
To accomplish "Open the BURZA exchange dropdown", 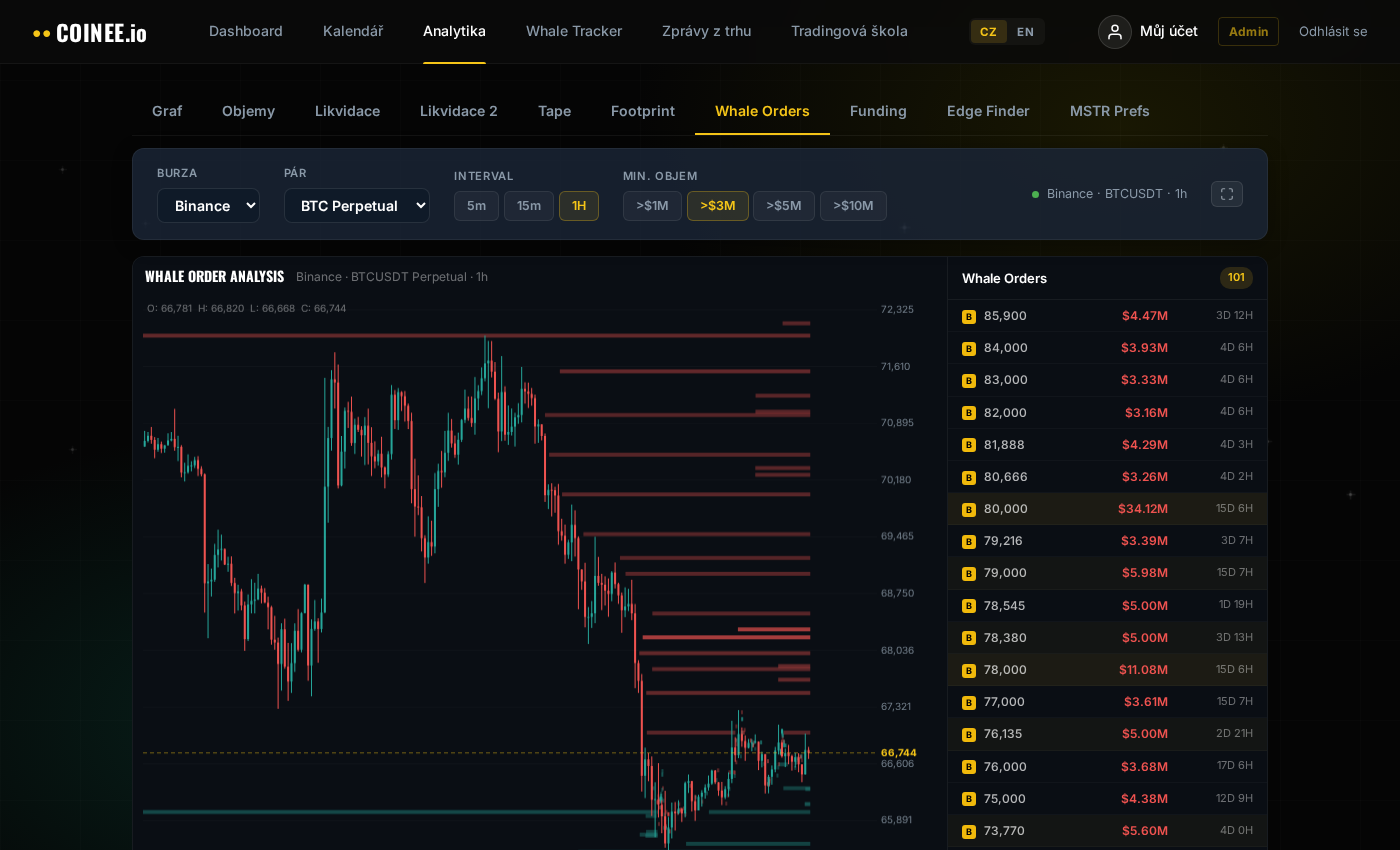I will pos(208,205).
